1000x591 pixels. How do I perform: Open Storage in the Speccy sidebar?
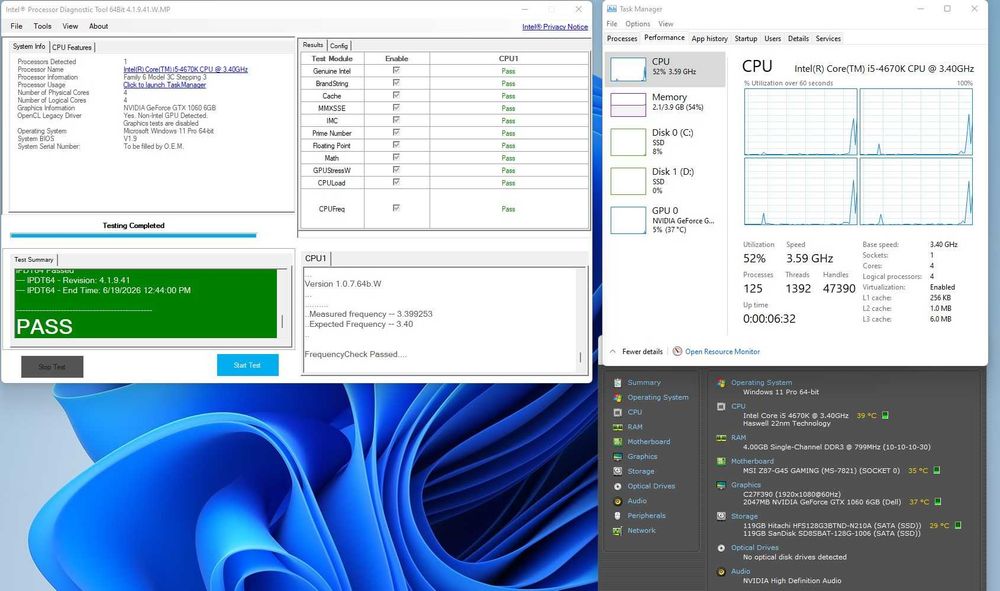pyautogui.click(x=640, y=471)
